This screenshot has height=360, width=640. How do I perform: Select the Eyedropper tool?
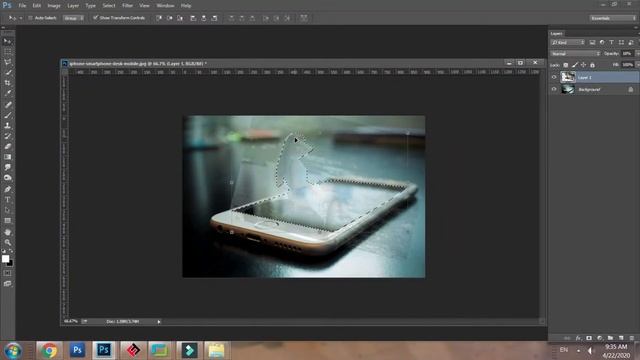(x=7, y=93)
